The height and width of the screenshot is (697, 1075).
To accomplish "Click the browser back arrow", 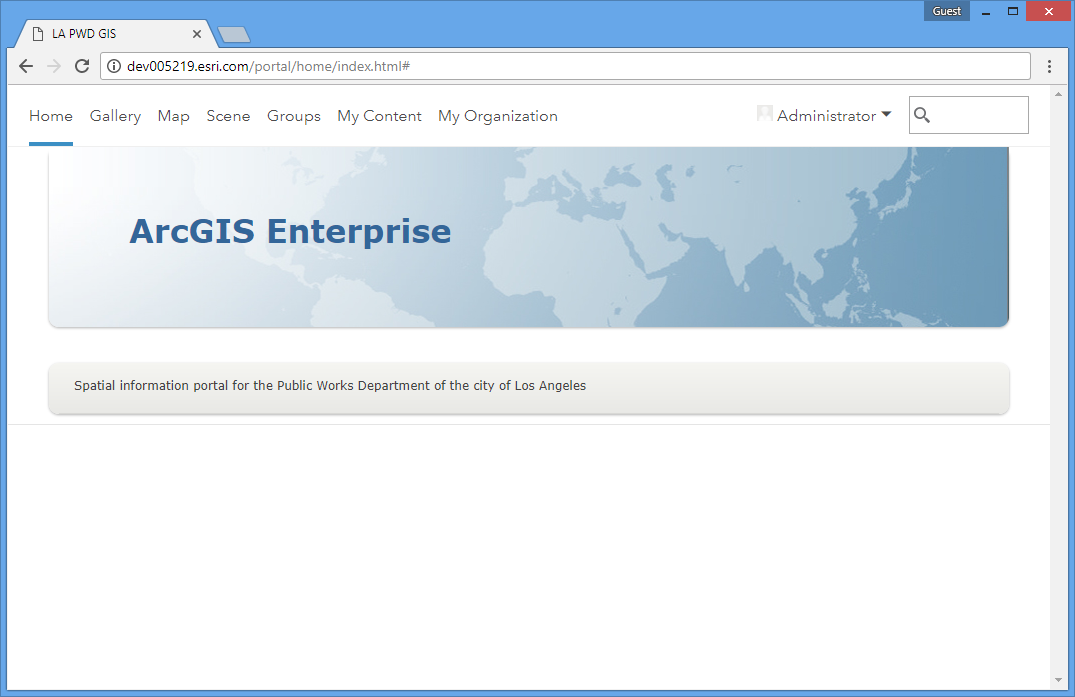I will point(26,66).
